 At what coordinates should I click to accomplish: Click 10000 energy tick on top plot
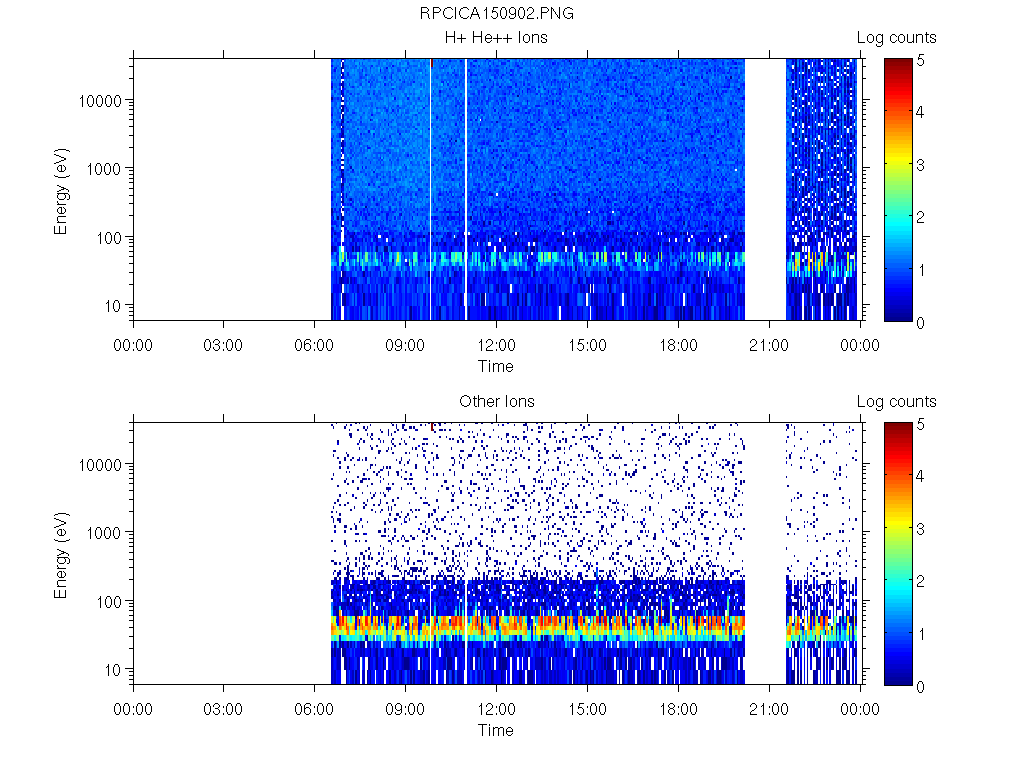[100, 101]
